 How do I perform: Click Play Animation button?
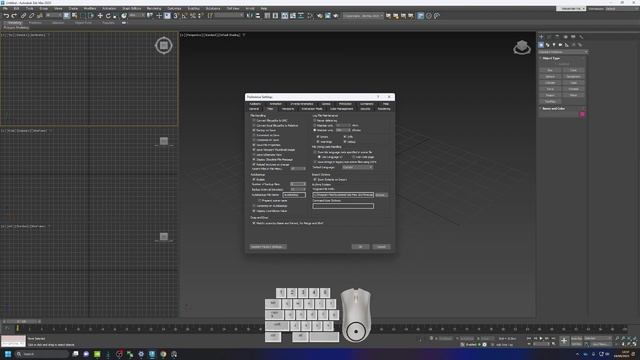point(541,338)
